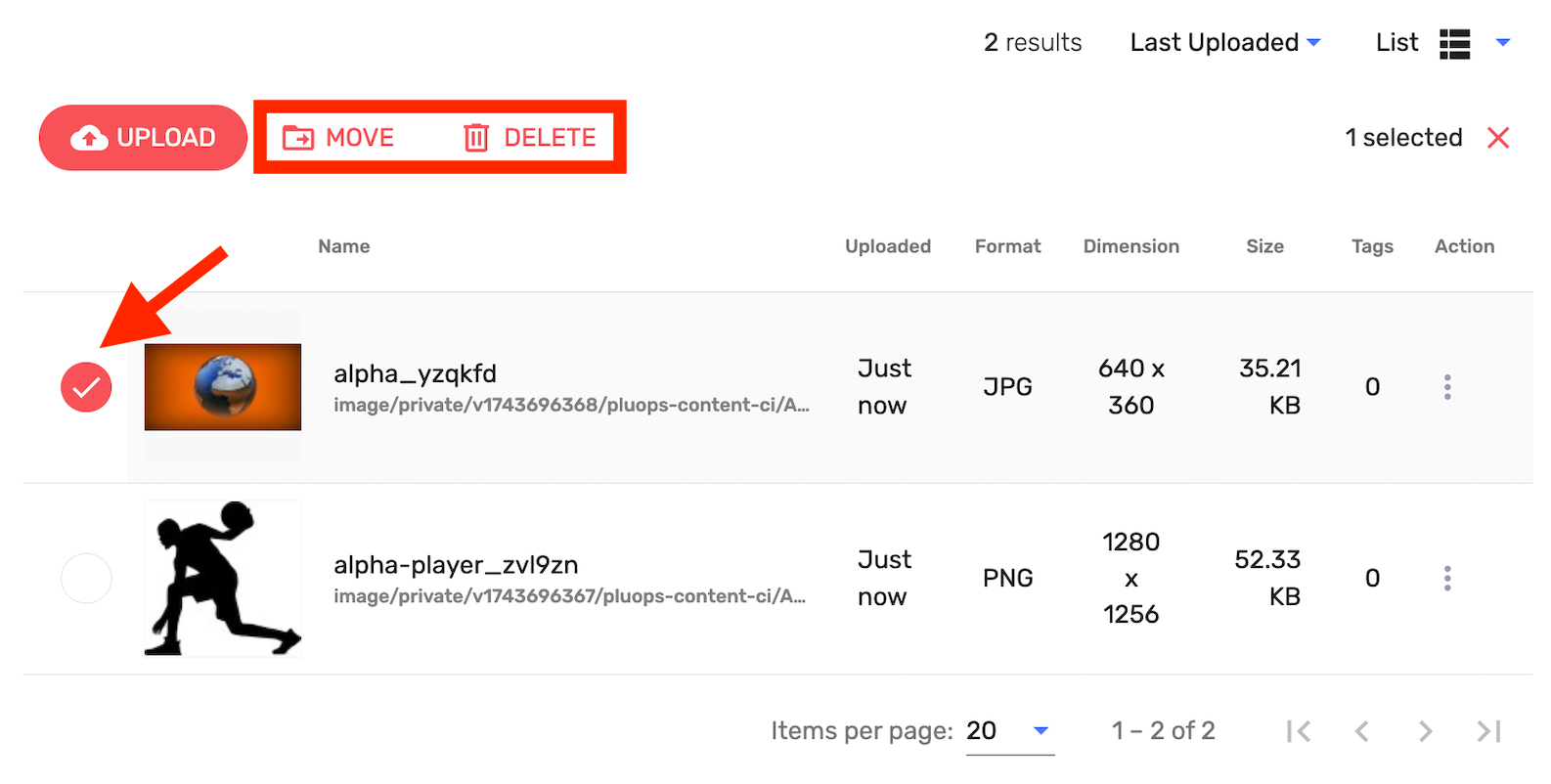The image size is (1551, 784).
Task: Sort by the Size column header
Action: click(1264, 246)
